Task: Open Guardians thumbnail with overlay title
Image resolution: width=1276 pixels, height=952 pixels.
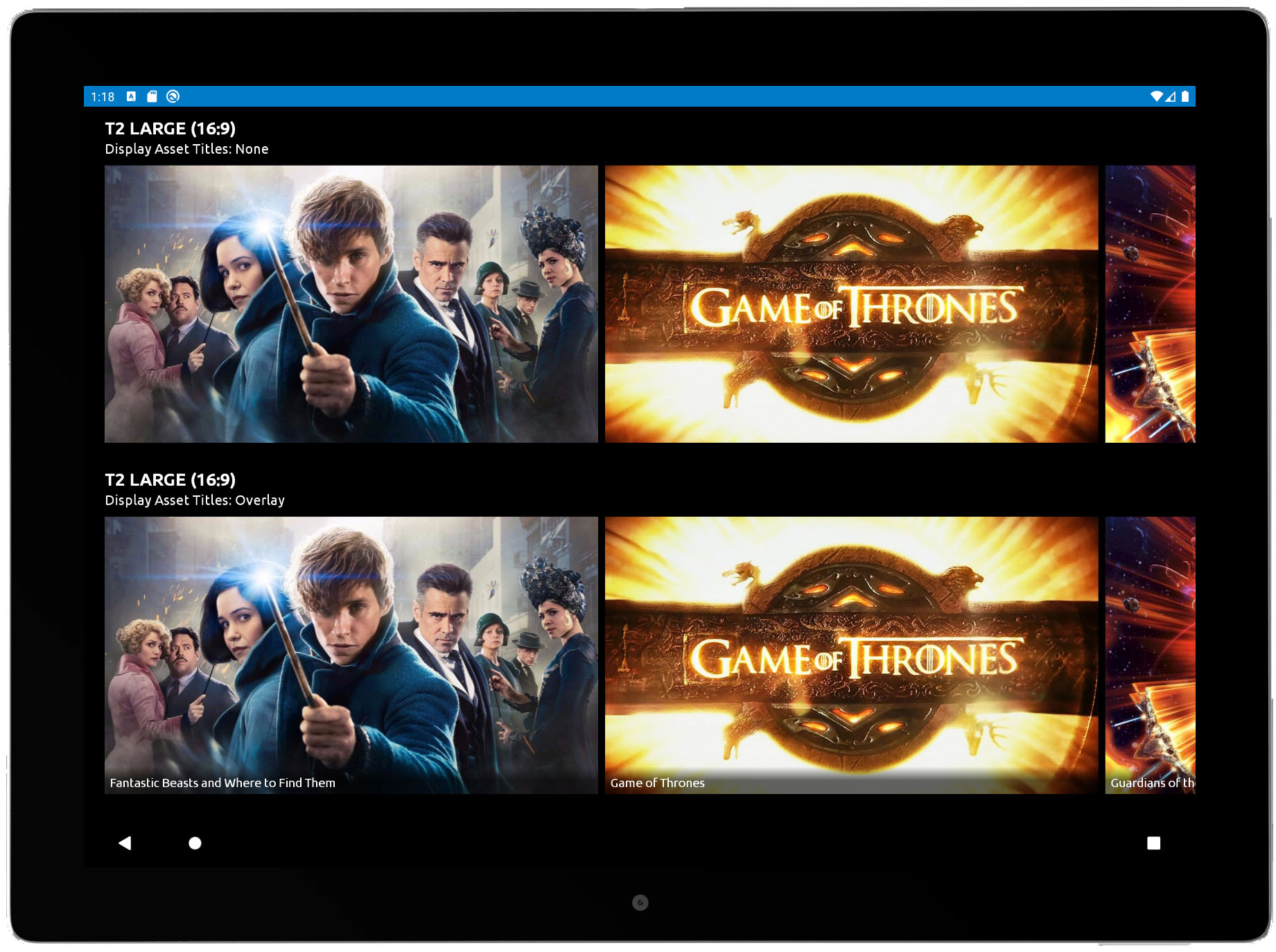Action: [x=1151, y=655]
